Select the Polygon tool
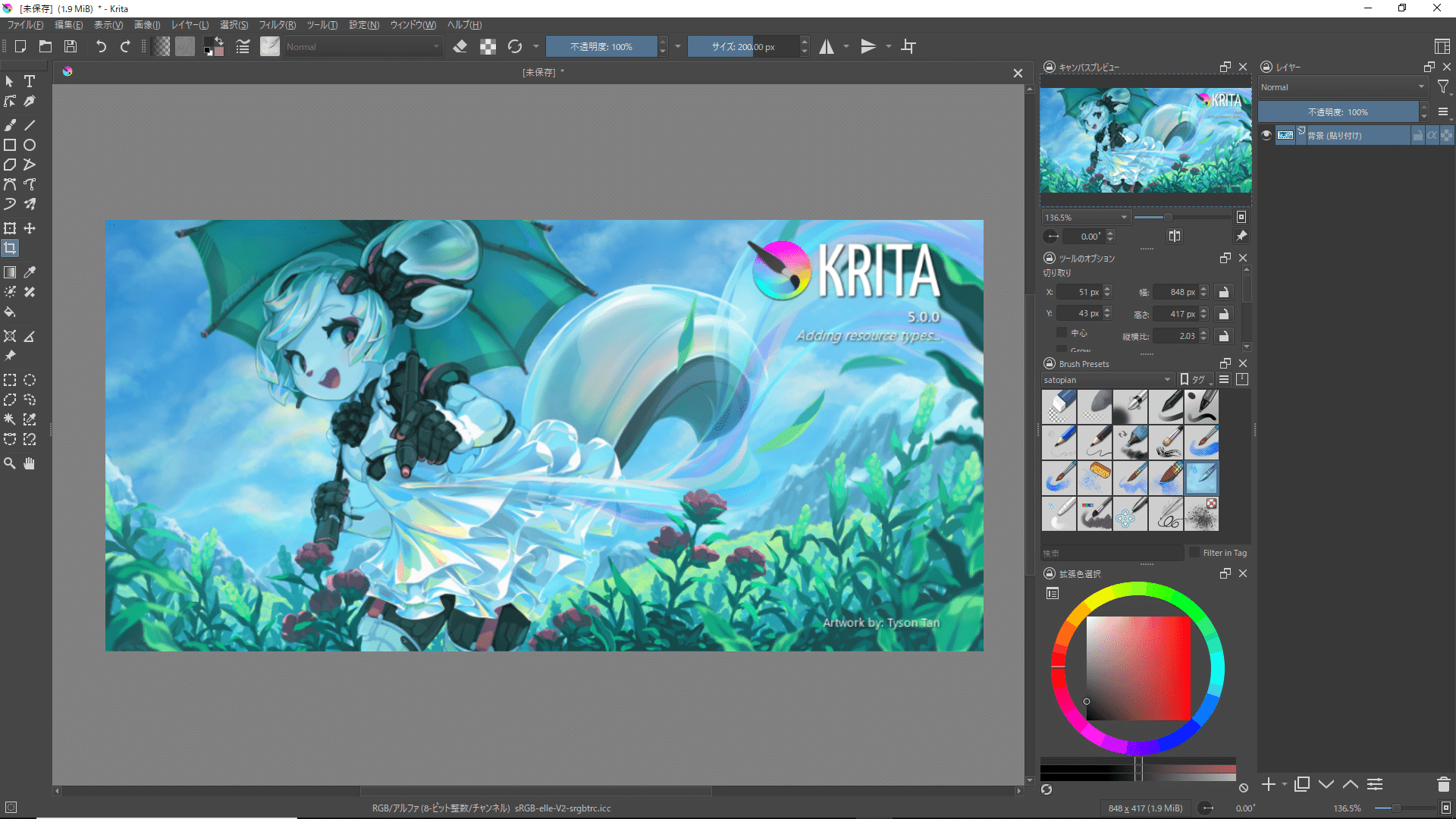The width and height of the screenshot is (1456, 819). 10,165
